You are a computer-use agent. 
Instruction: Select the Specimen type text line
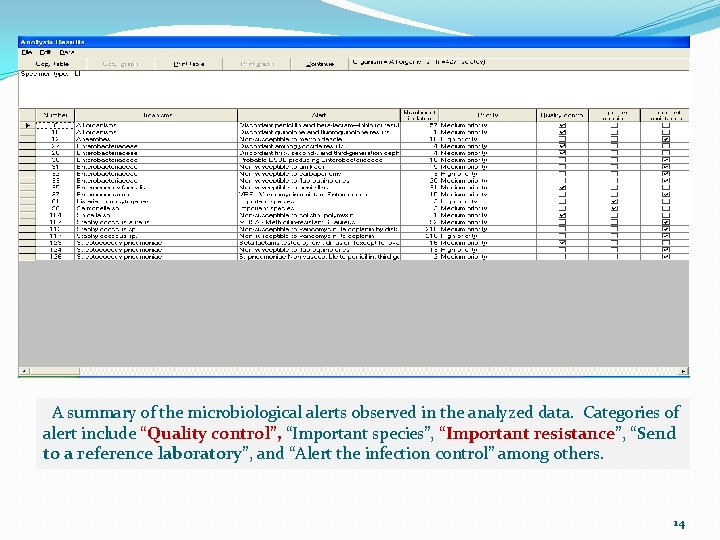(x=51, y=73)
